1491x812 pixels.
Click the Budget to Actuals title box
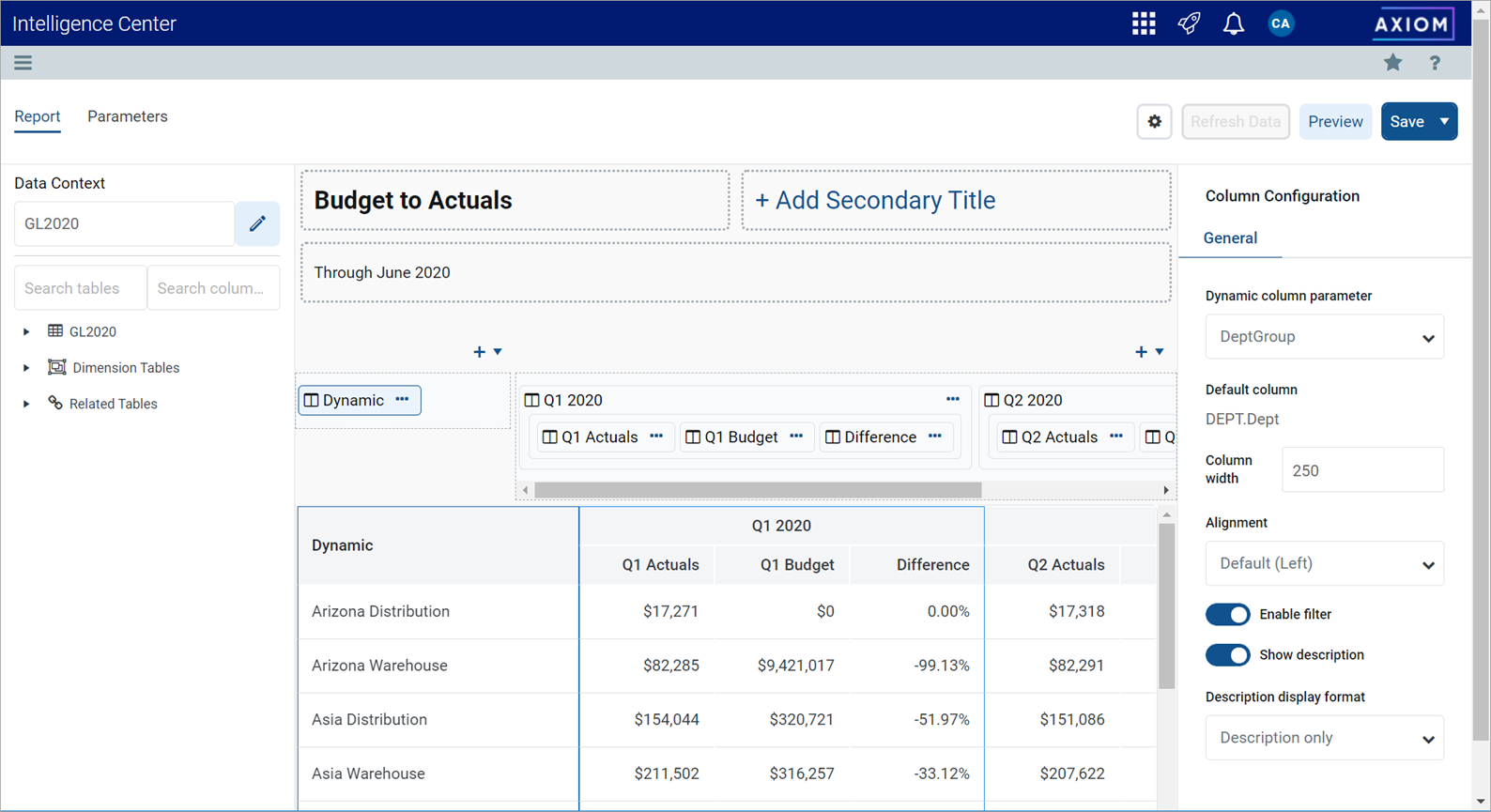point(515,200)
